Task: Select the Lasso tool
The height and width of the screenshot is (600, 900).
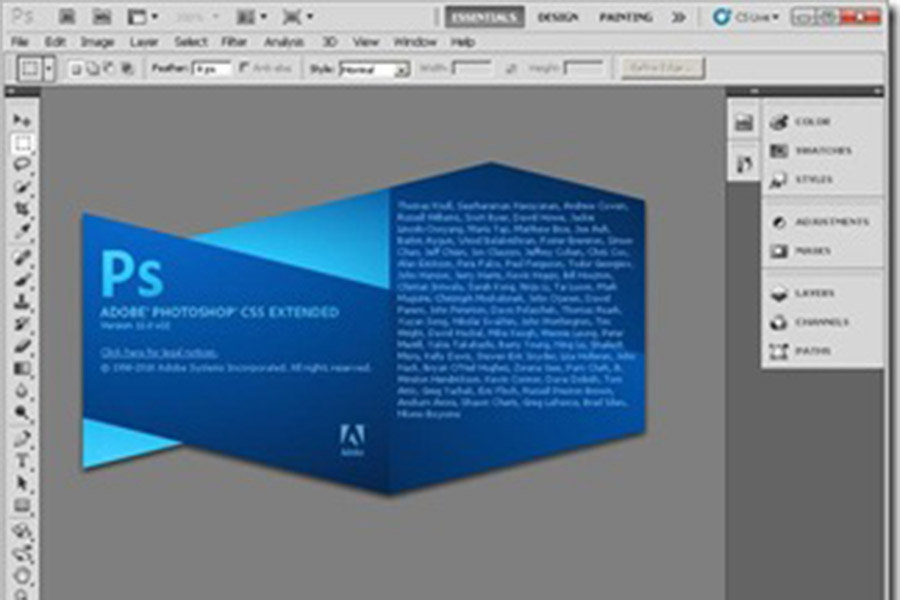Action: pyautogui.click(x=22, y=165)
